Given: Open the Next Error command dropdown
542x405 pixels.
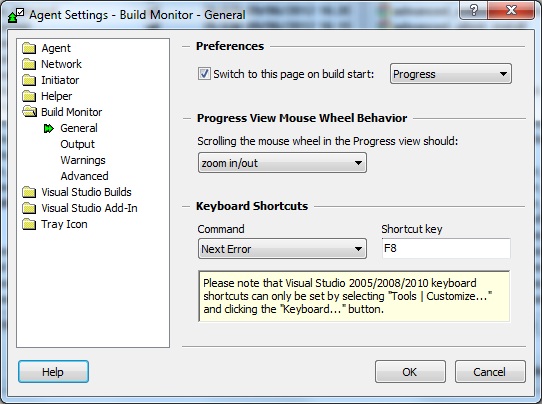Looking at the screenshot, I should pyautogui.click(x=282, y=248).
